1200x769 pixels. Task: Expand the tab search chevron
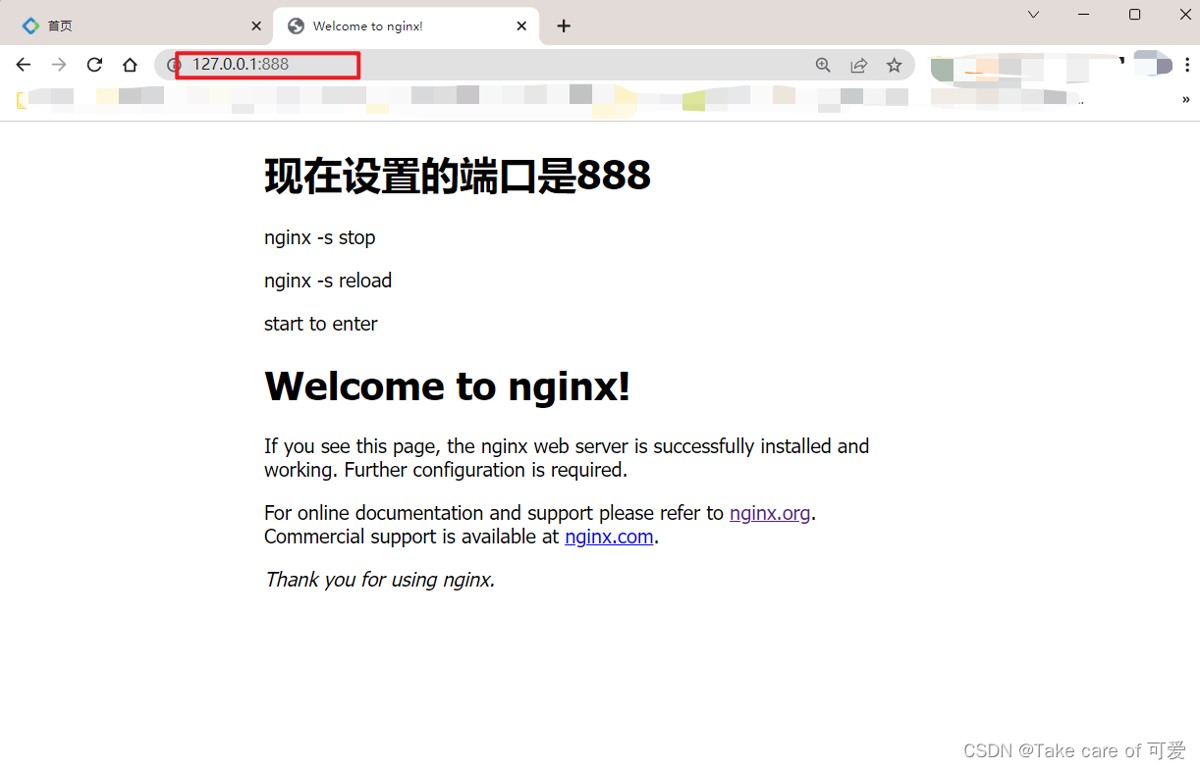pyautogui.click(x=1034, y=15)
